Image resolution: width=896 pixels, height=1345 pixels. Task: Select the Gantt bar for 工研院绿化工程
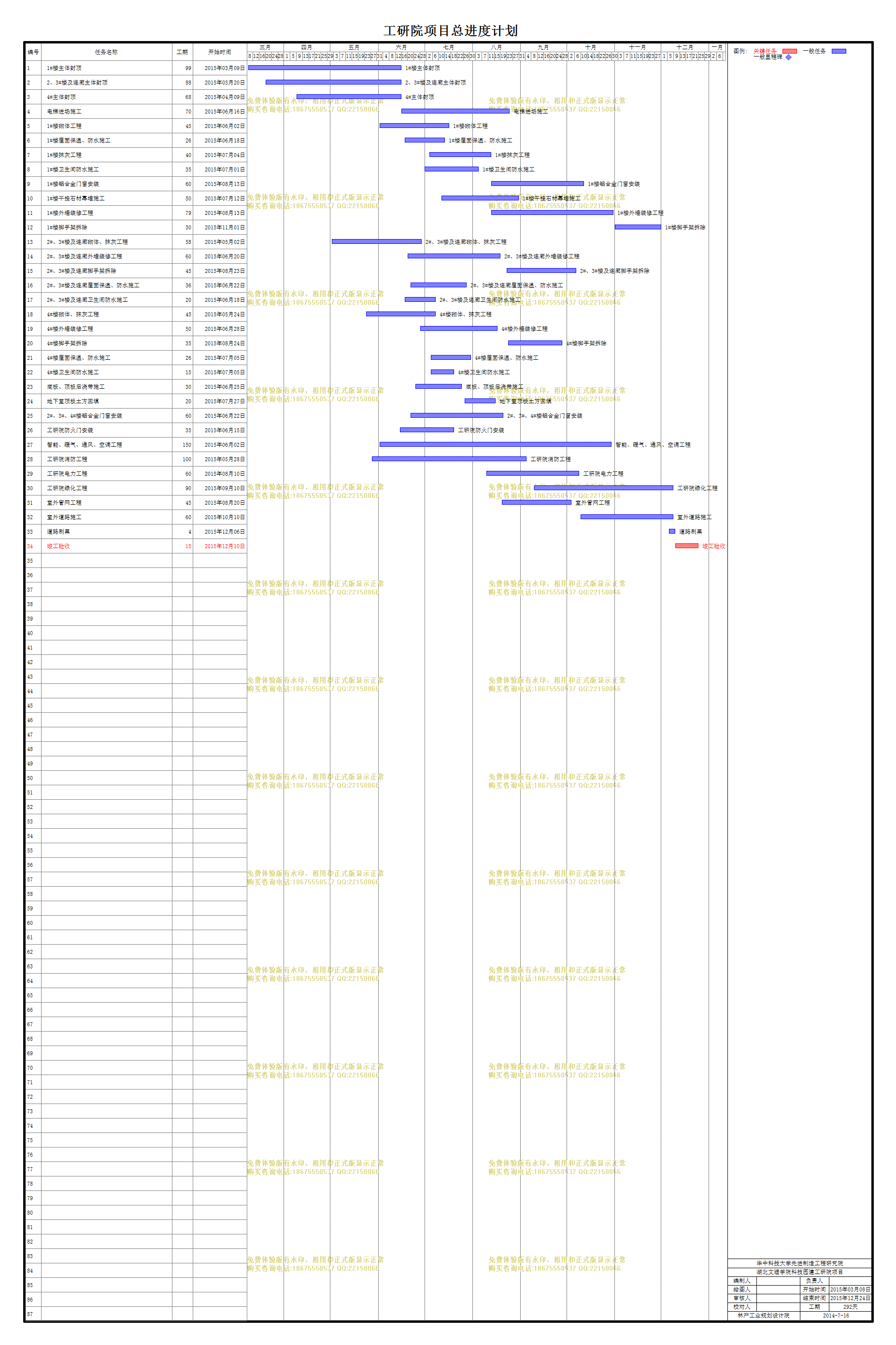[603, 488]
